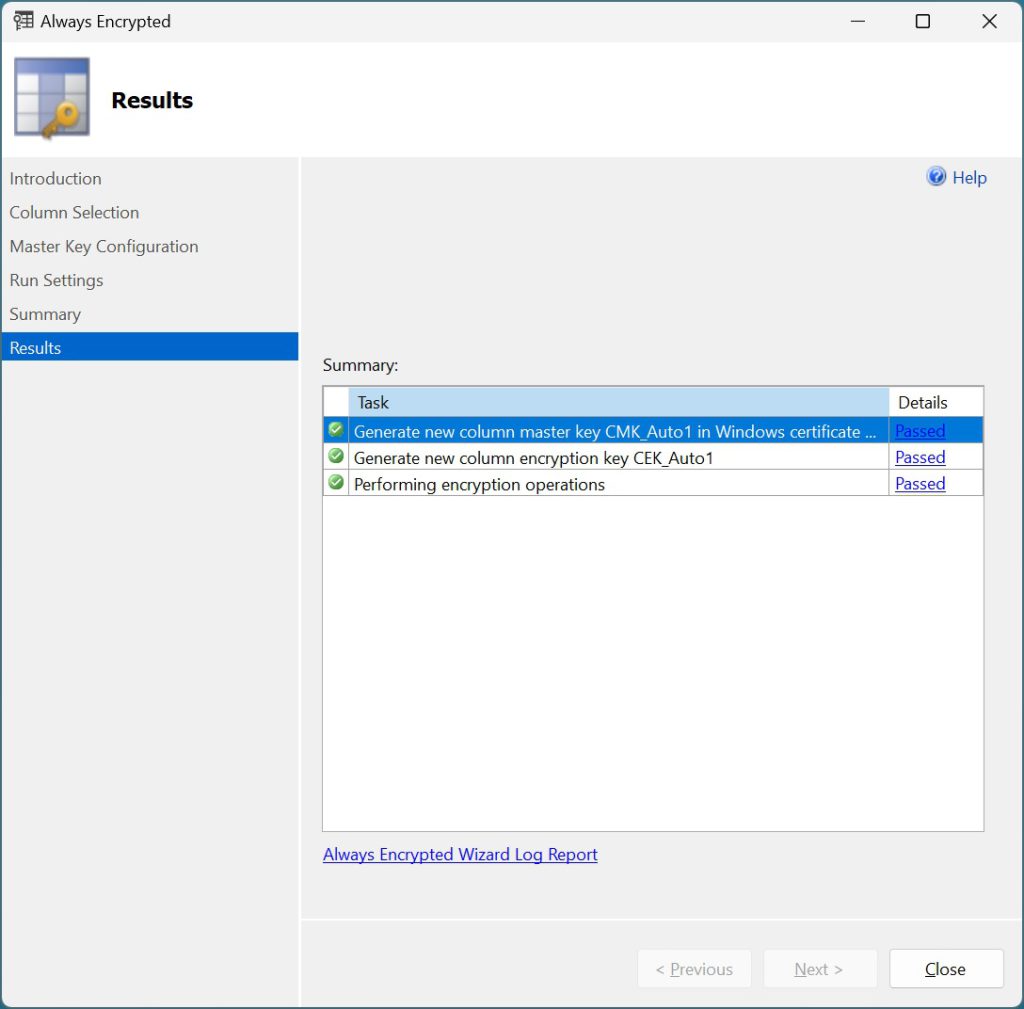The image size is (1024, 1009).
Task: Click the Close button
Action: [946, 969]
